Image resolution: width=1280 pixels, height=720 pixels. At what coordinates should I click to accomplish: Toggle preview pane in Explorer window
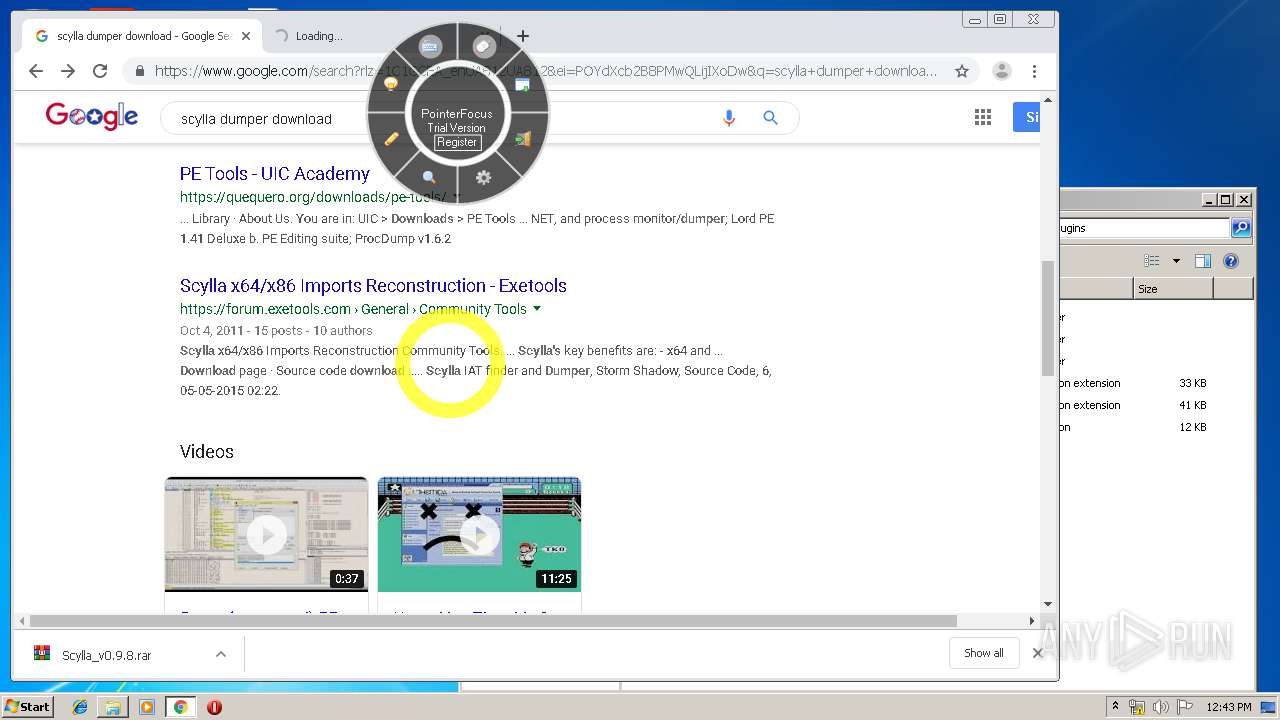[1203, 261]
